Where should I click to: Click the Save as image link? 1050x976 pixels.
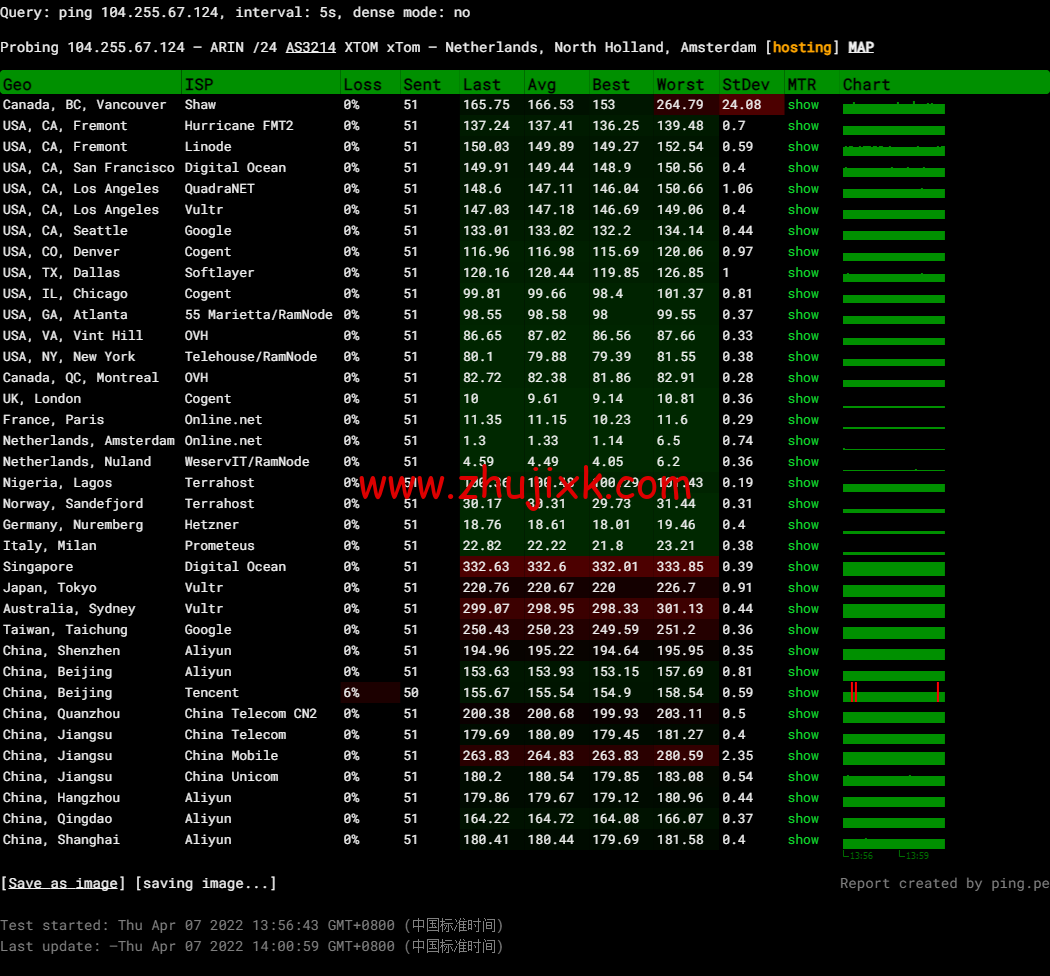tap(64, 883)
